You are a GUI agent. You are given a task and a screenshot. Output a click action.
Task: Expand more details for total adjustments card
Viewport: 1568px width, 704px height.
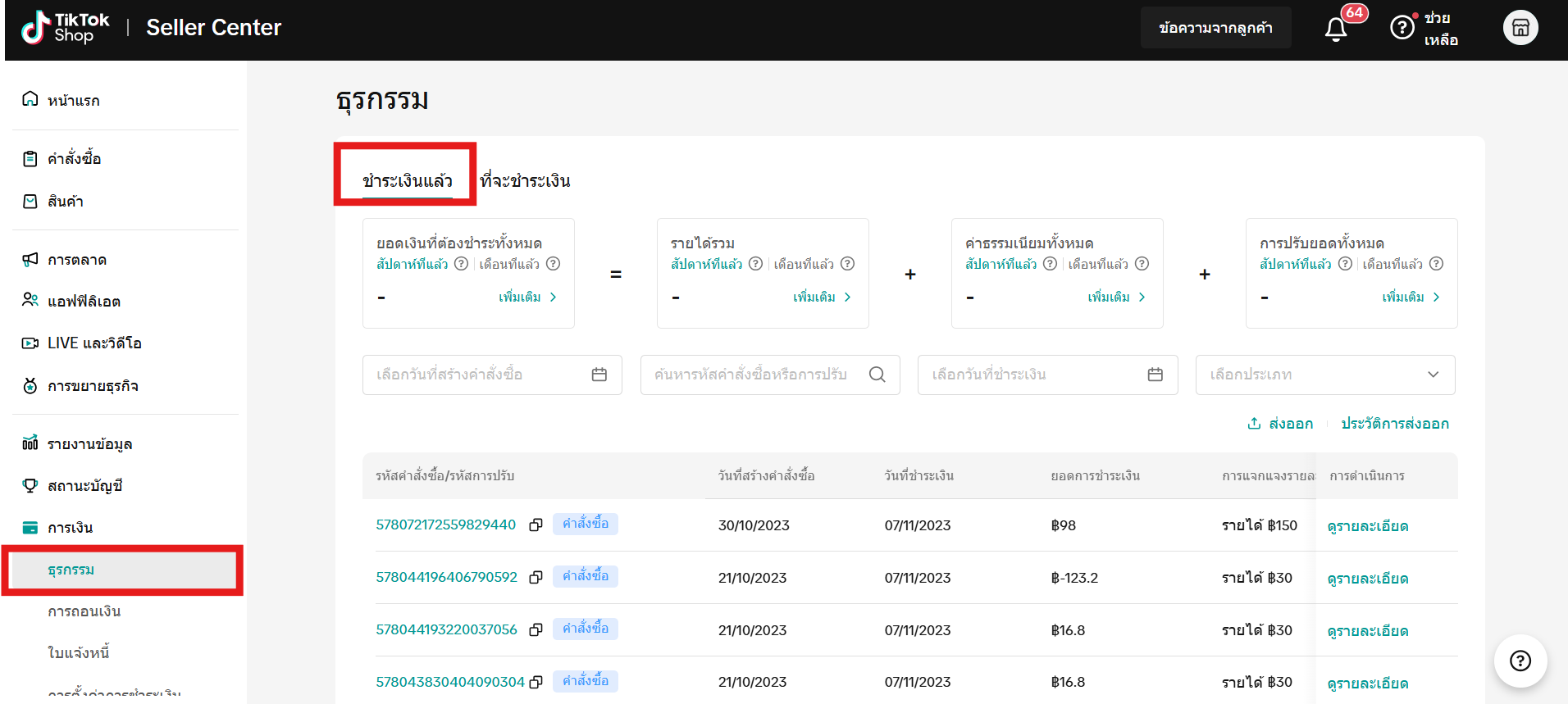[x=1410, y=297]
